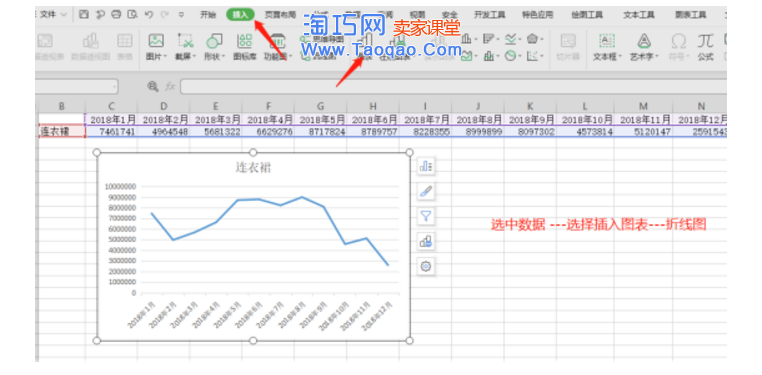Image resolution: width=762 pixels, height=375 pixels.
Task: Click the 符号 Omega symbol icon
Action: pos(678,41)
